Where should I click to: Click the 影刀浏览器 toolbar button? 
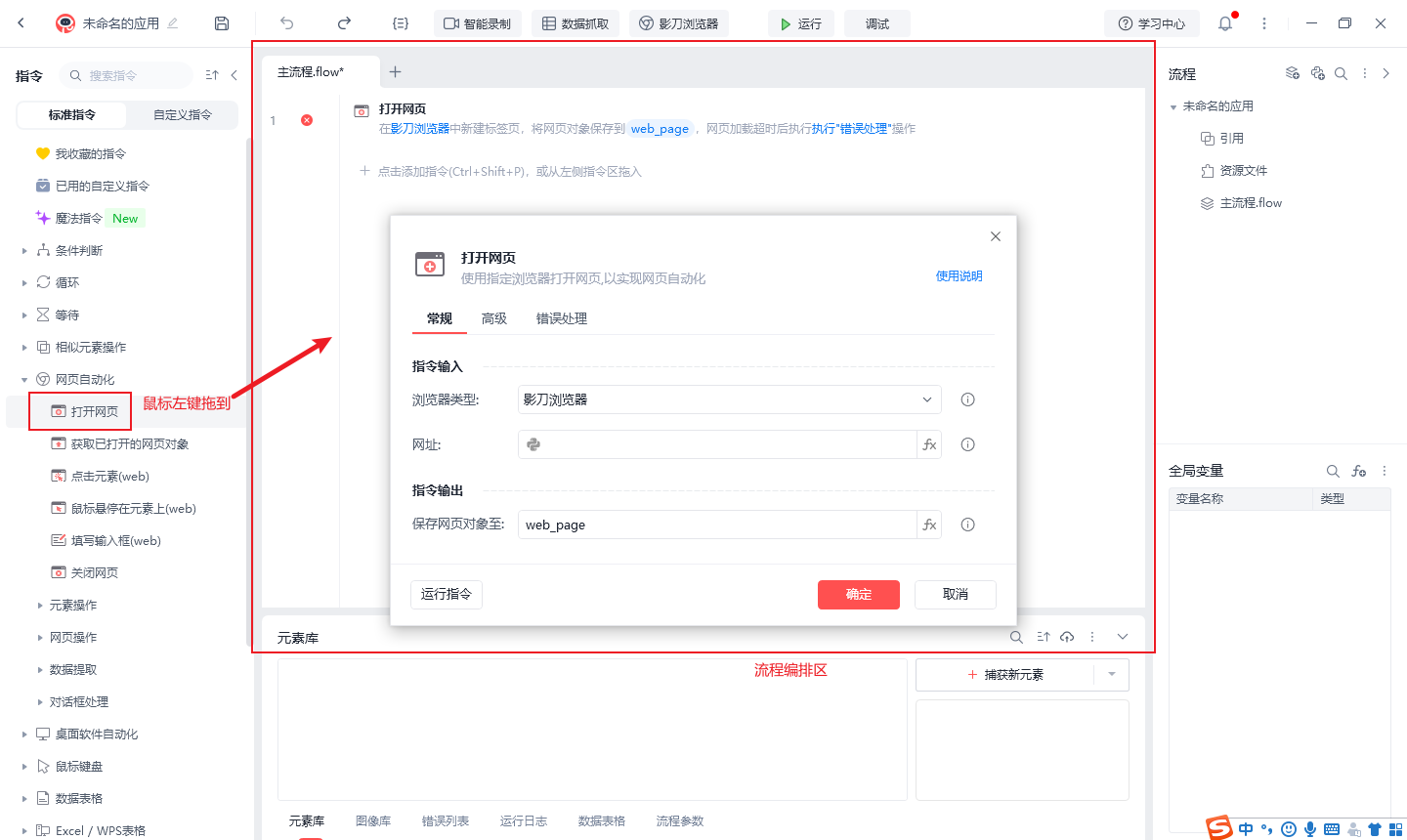[679, 23]
